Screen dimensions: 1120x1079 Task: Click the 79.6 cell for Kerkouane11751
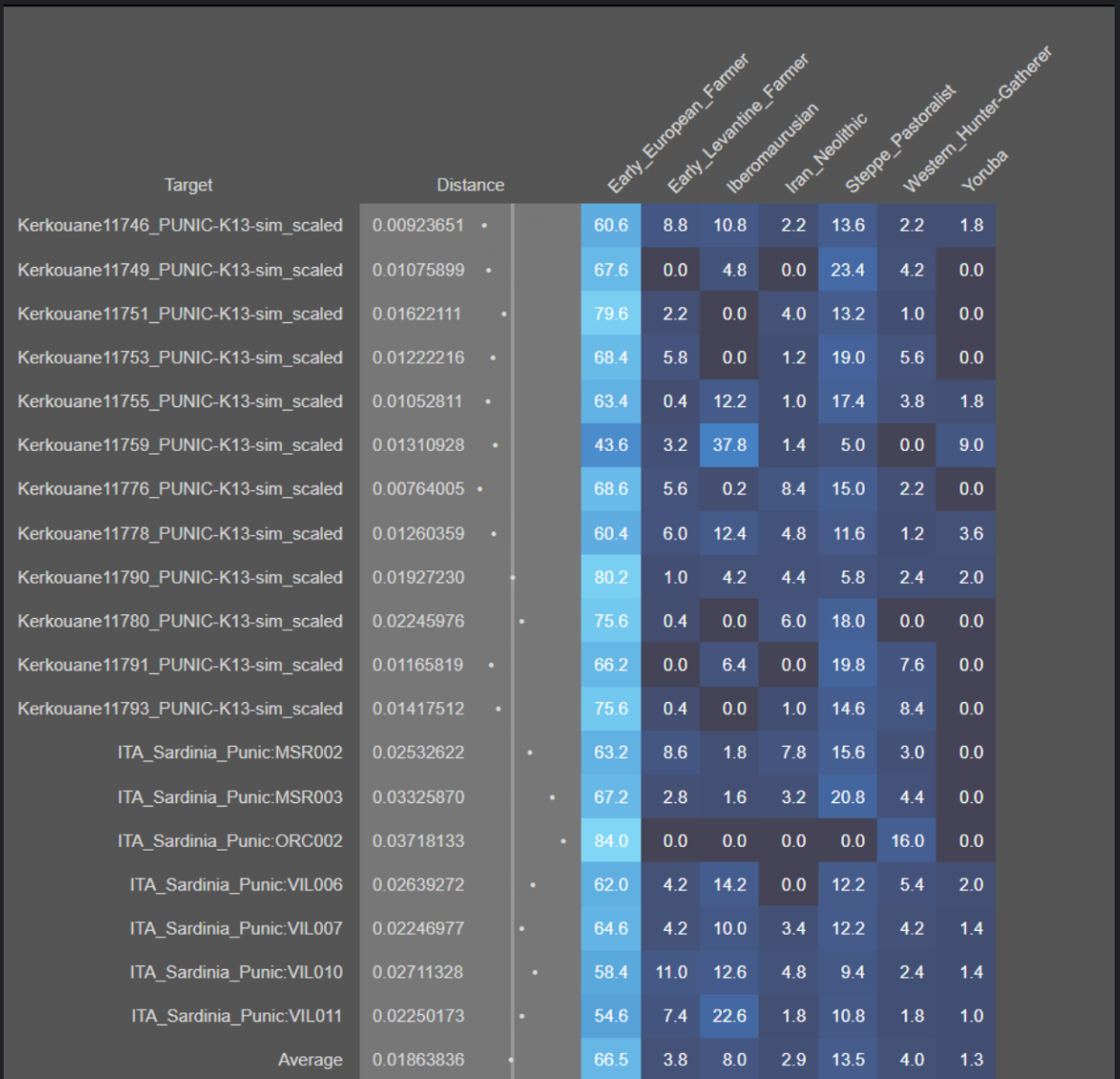tap(611, 314)
